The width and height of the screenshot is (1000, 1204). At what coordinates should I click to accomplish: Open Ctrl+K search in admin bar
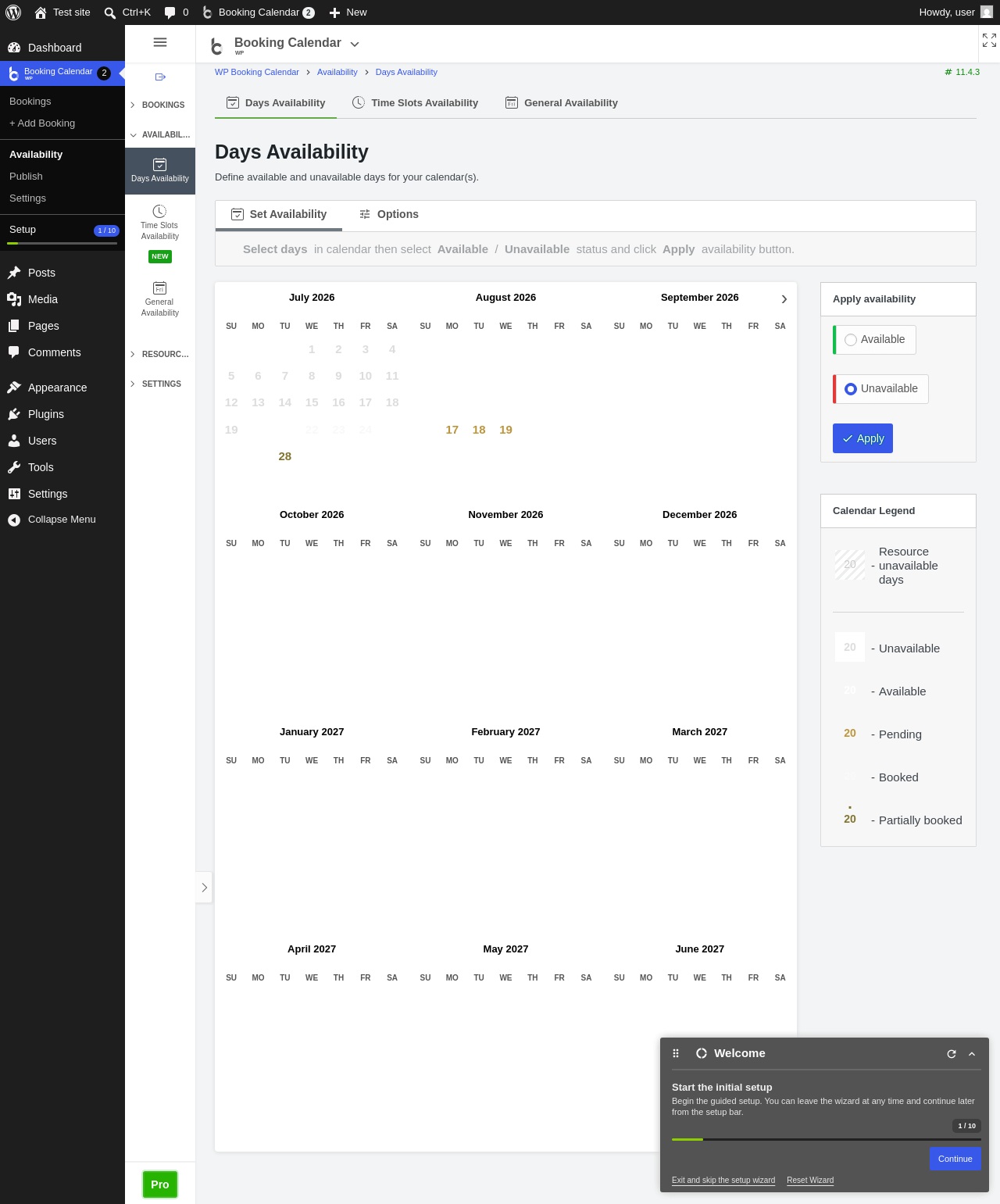[127, 13]
